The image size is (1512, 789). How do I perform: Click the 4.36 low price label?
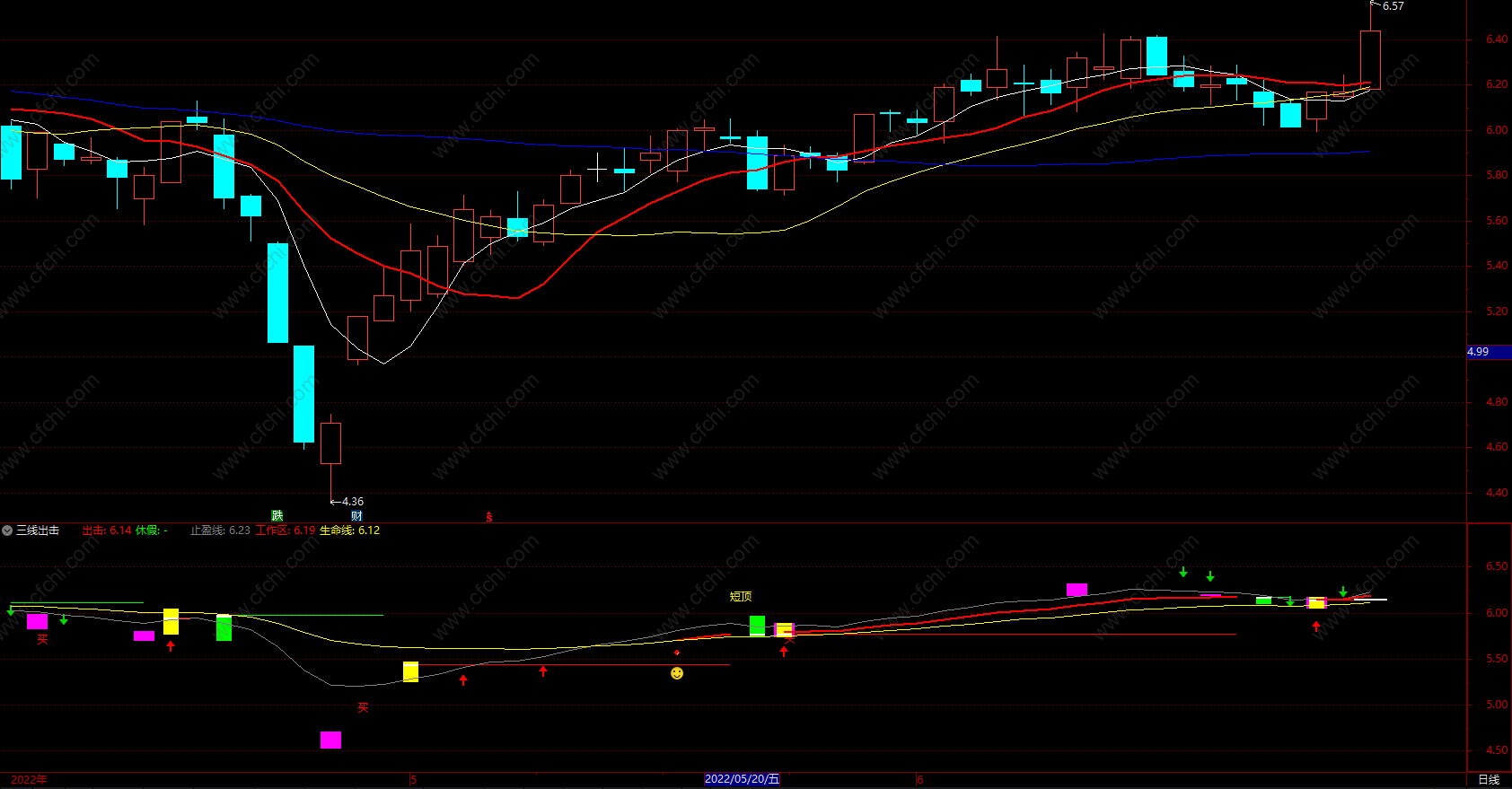click(353, 502)
